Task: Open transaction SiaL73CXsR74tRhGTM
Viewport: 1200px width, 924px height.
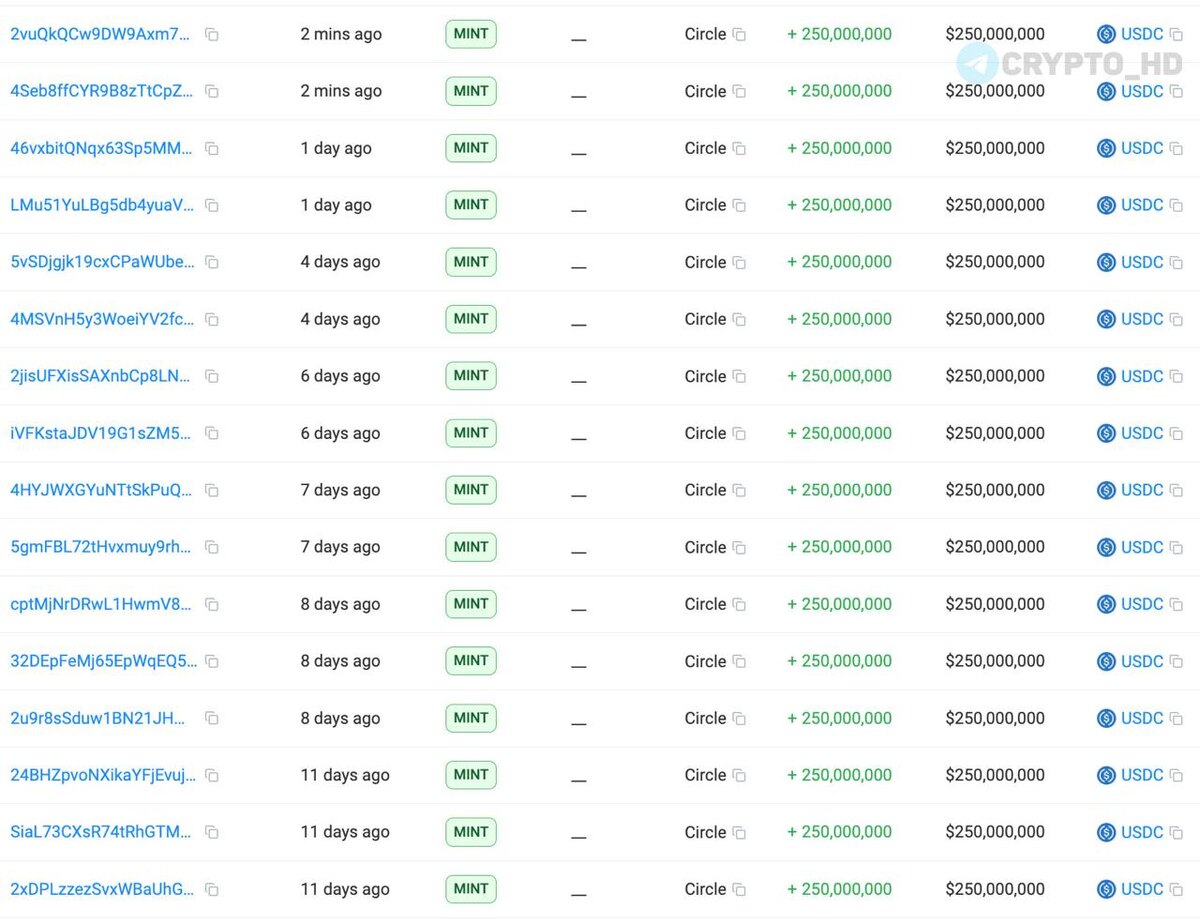Action: 100,832
